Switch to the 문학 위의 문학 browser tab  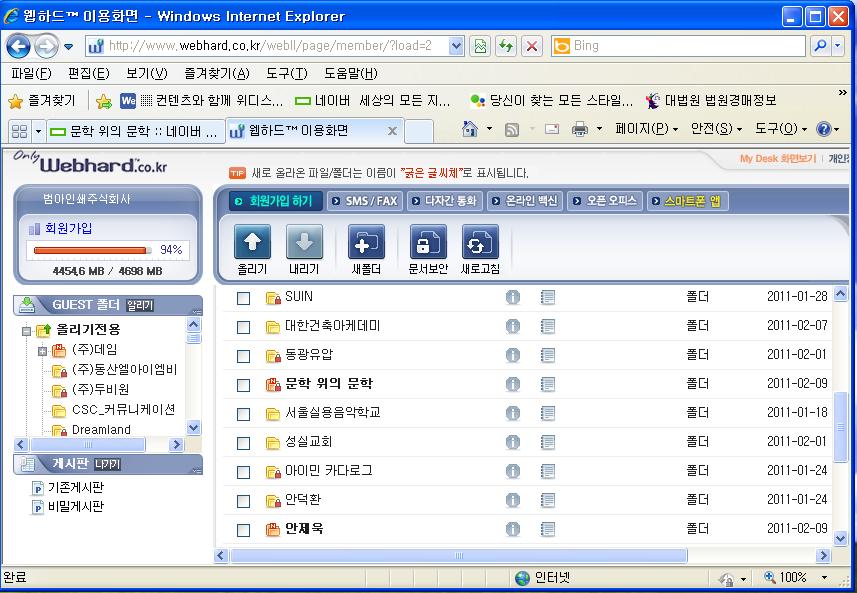pos(134,131)
